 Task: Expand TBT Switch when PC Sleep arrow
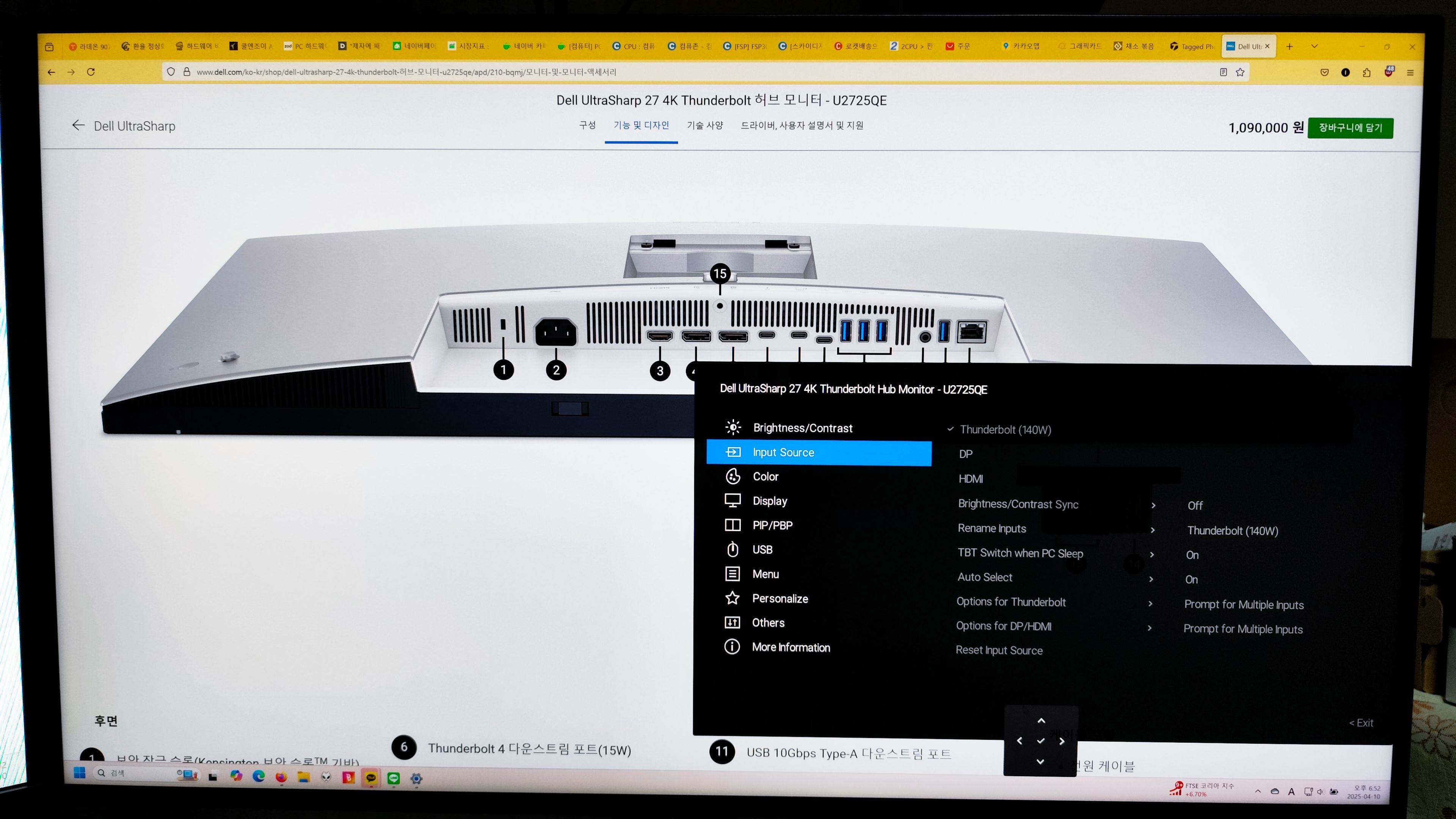coord(1152,554)
